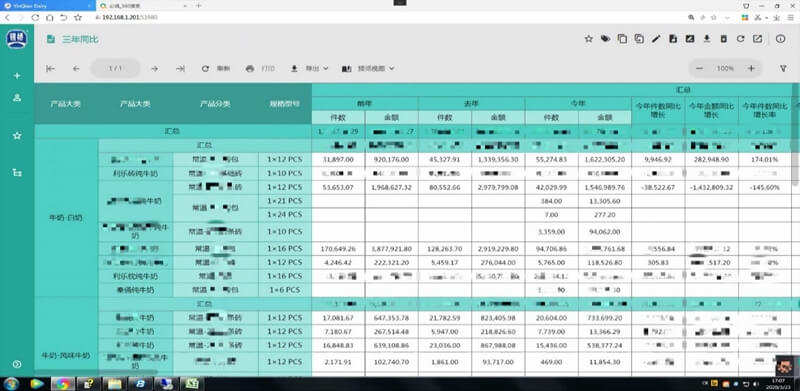This screenshot has height=391, width=800.
Task: Click the horizontal scrollbar below the table
Action: click(96, 374)
